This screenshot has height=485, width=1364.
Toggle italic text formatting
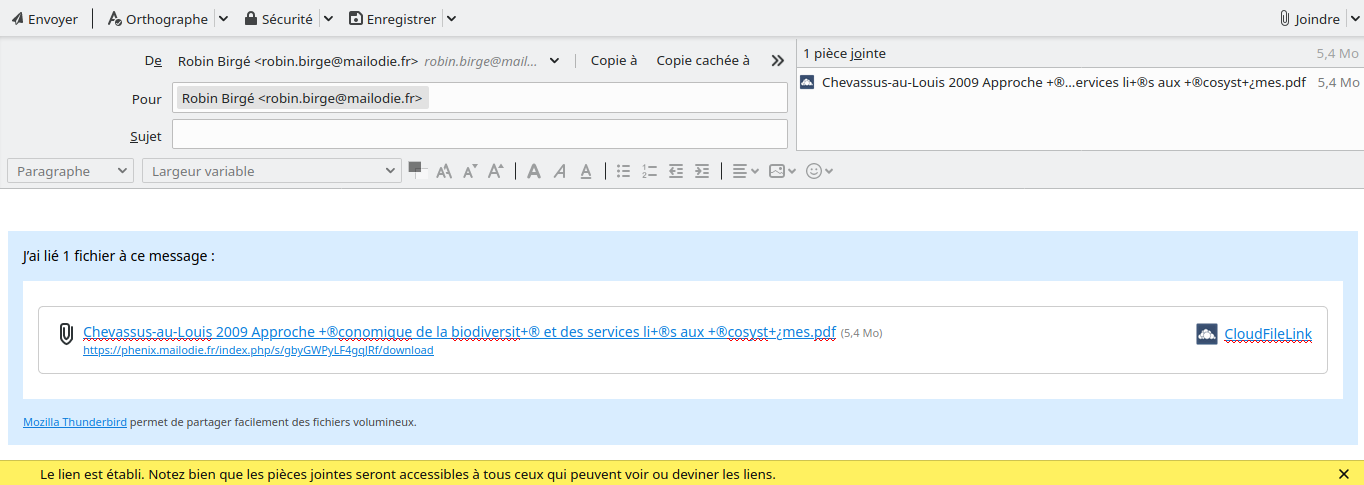(561, 171)
